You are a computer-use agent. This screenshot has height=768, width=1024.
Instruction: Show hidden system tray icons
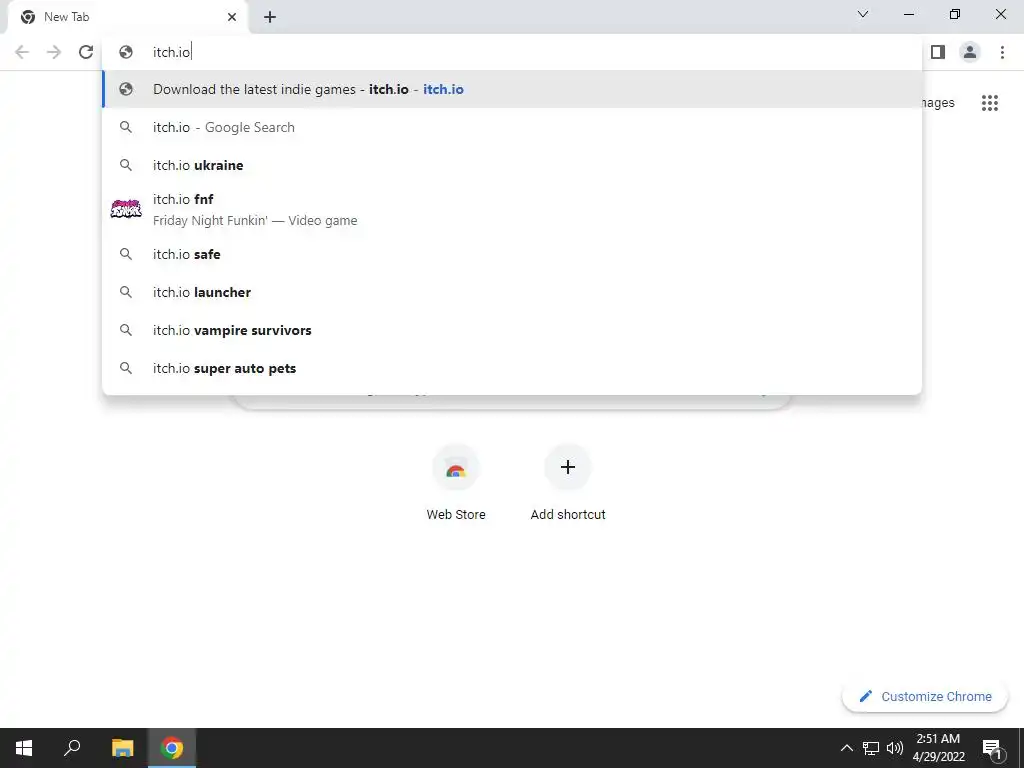(846, 748)
